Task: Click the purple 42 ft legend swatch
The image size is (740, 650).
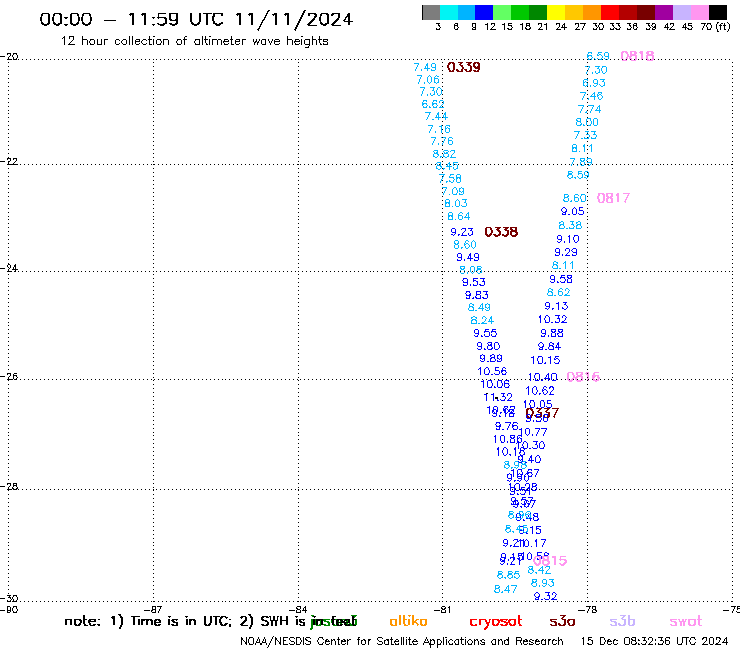Action: 664,12
